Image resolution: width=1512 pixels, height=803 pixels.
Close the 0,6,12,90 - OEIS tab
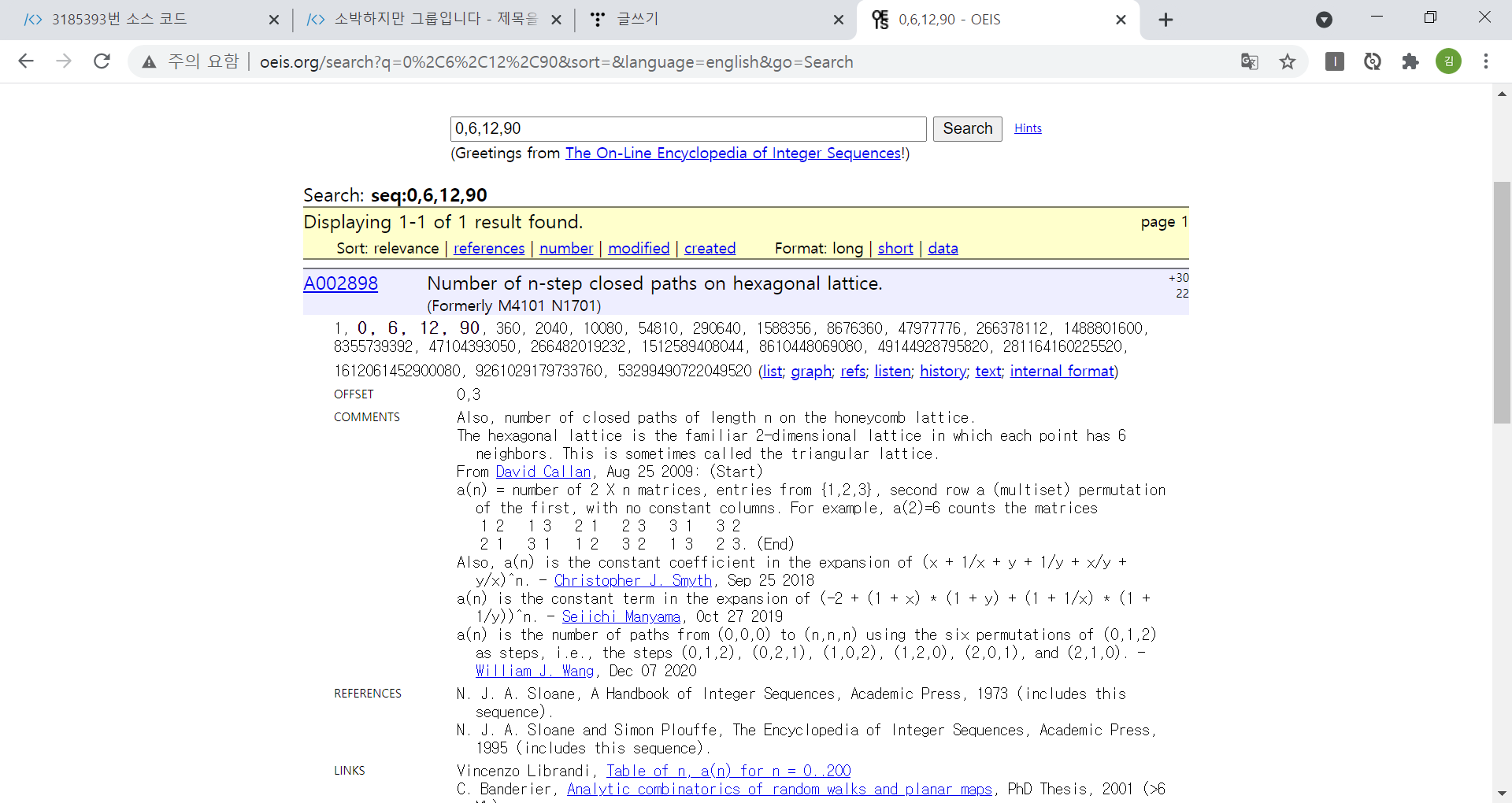[1121, 20]
